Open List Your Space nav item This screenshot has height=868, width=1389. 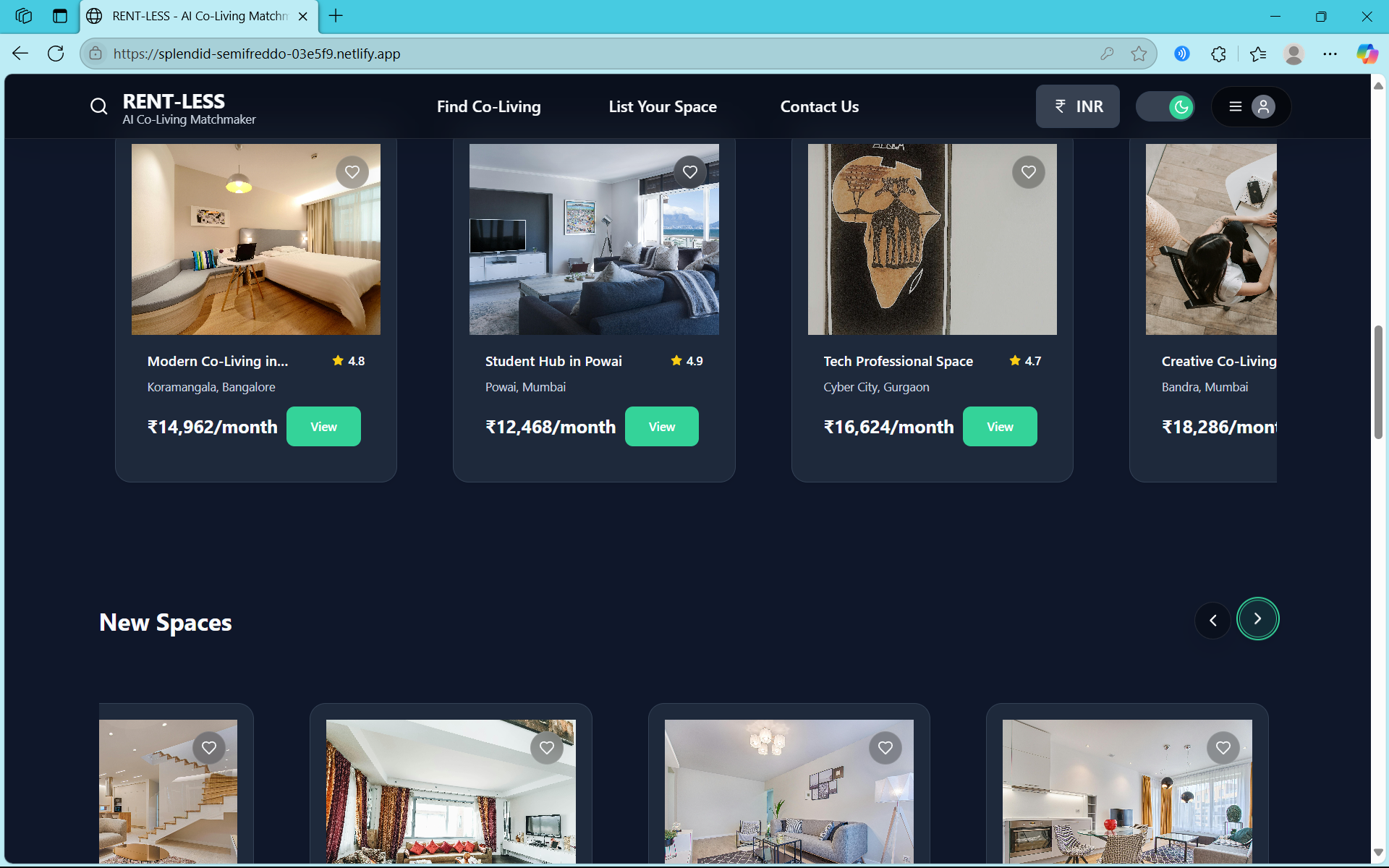pos(662,107)
